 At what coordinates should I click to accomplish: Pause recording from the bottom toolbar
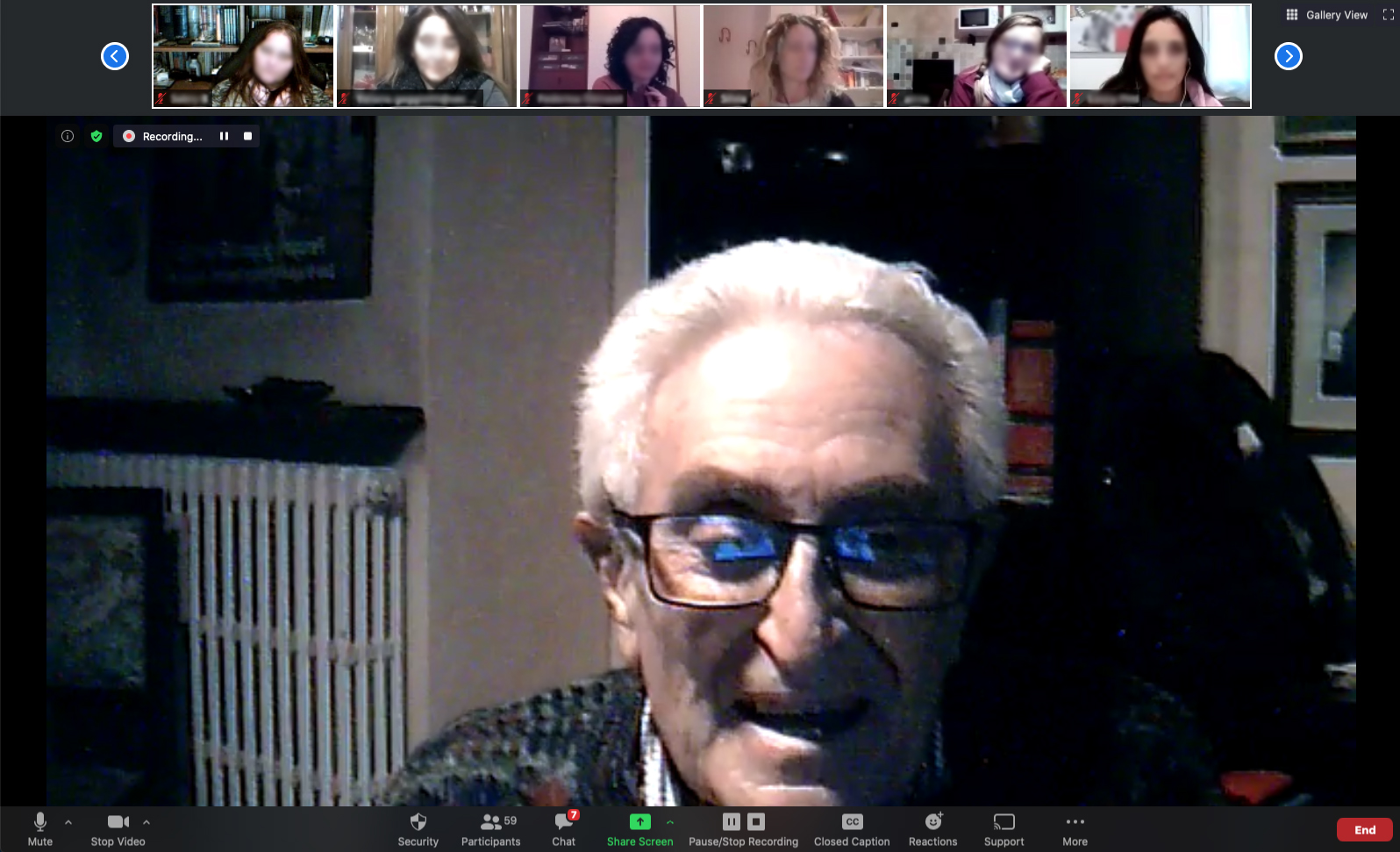pos(732,821)
